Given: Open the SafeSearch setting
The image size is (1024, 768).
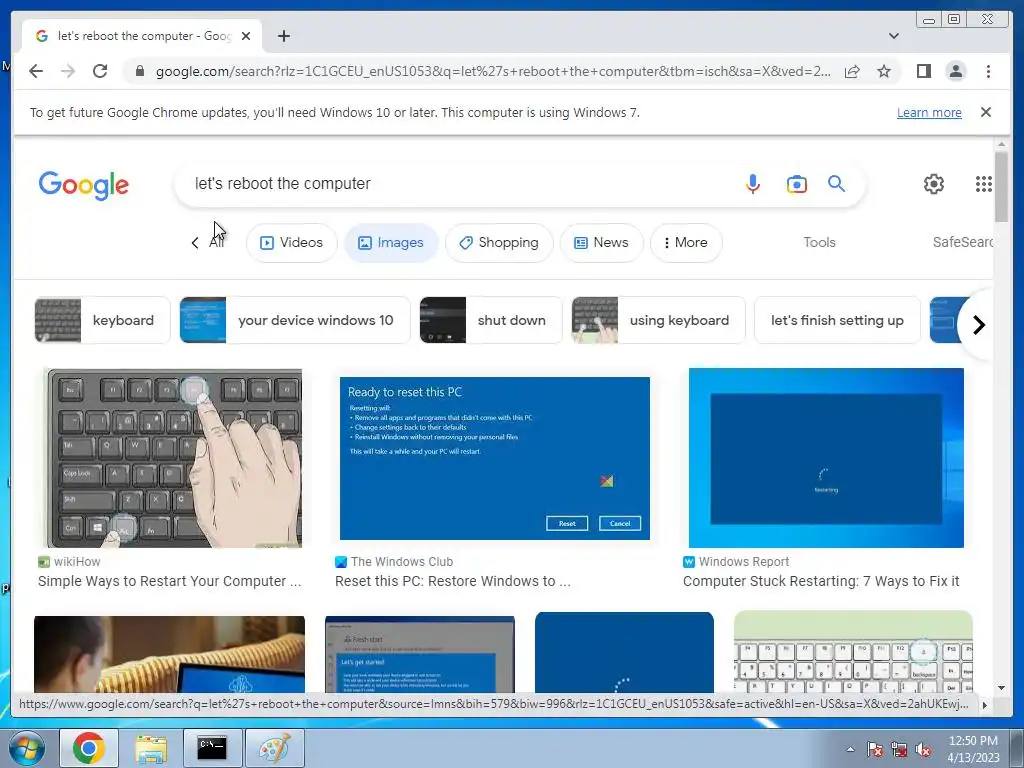Looking at the screenshot, I should pos(963,242).
